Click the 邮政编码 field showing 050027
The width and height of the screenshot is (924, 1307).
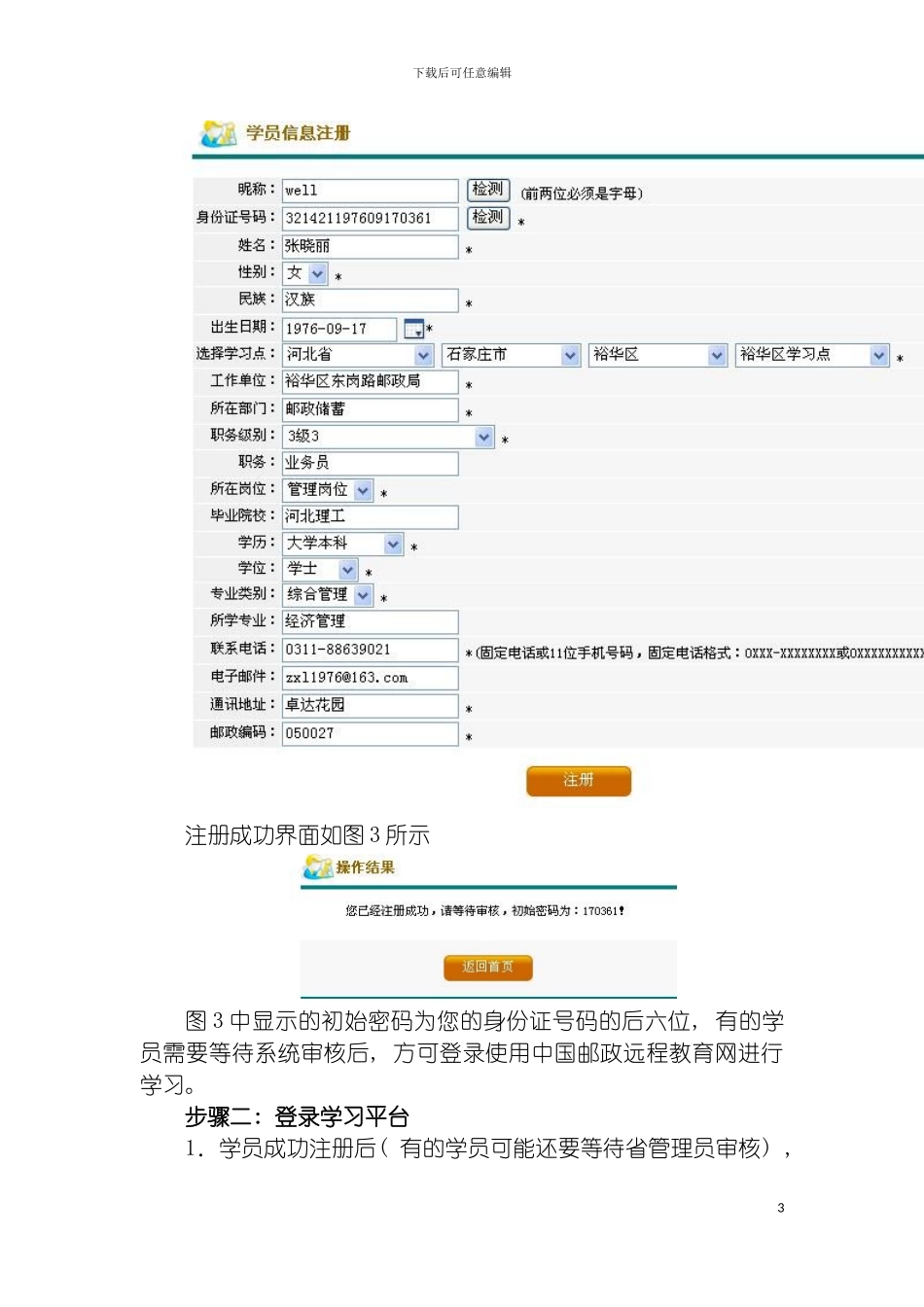371,733
